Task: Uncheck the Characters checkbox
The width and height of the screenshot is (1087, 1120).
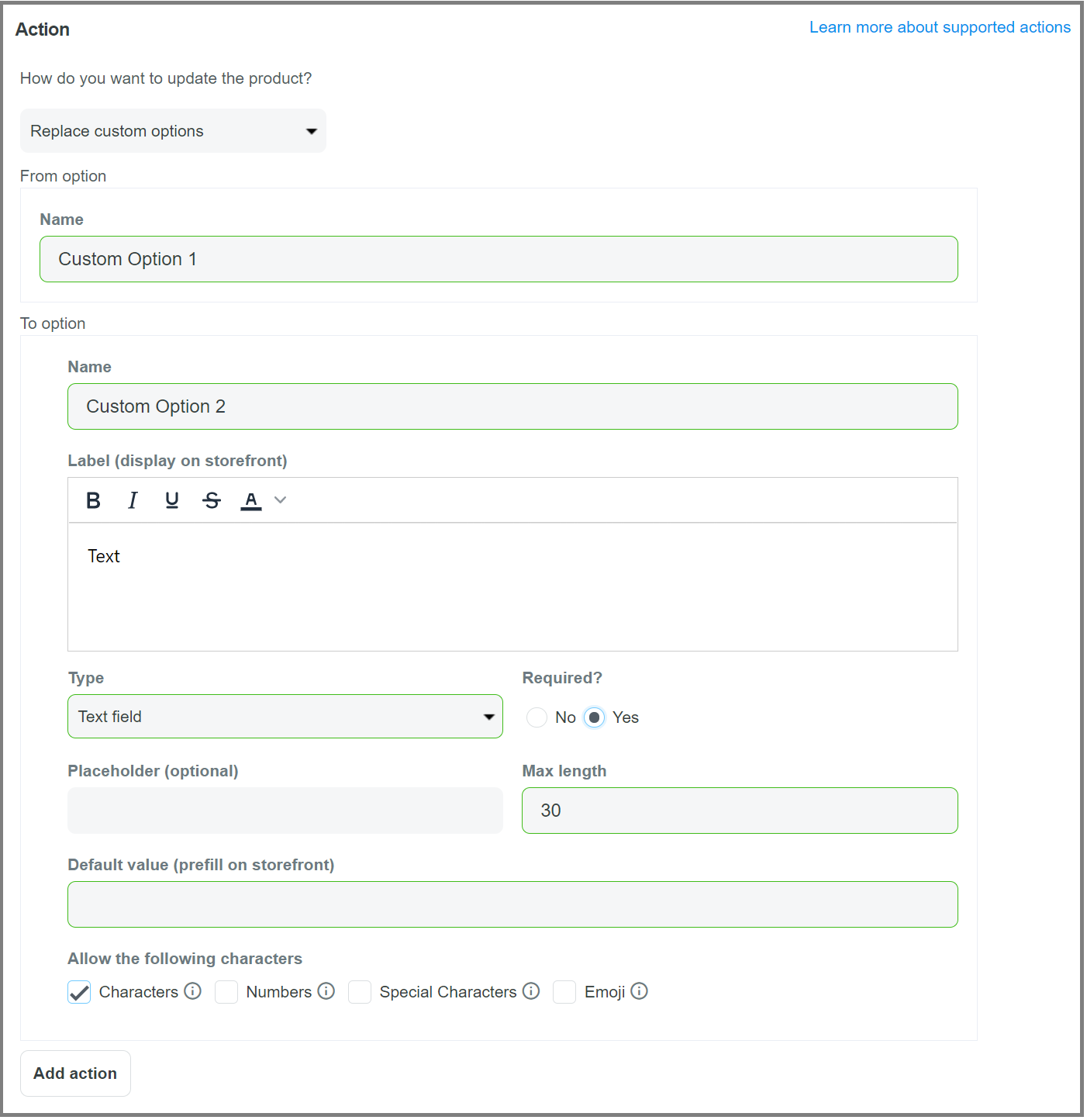Action: click(79, 992)
